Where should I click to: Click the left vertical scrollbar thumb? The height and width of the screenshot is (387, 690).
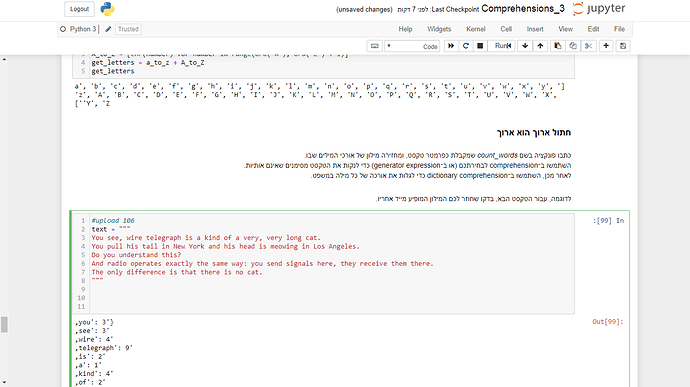pyautogui.click(x=4, y=324)
